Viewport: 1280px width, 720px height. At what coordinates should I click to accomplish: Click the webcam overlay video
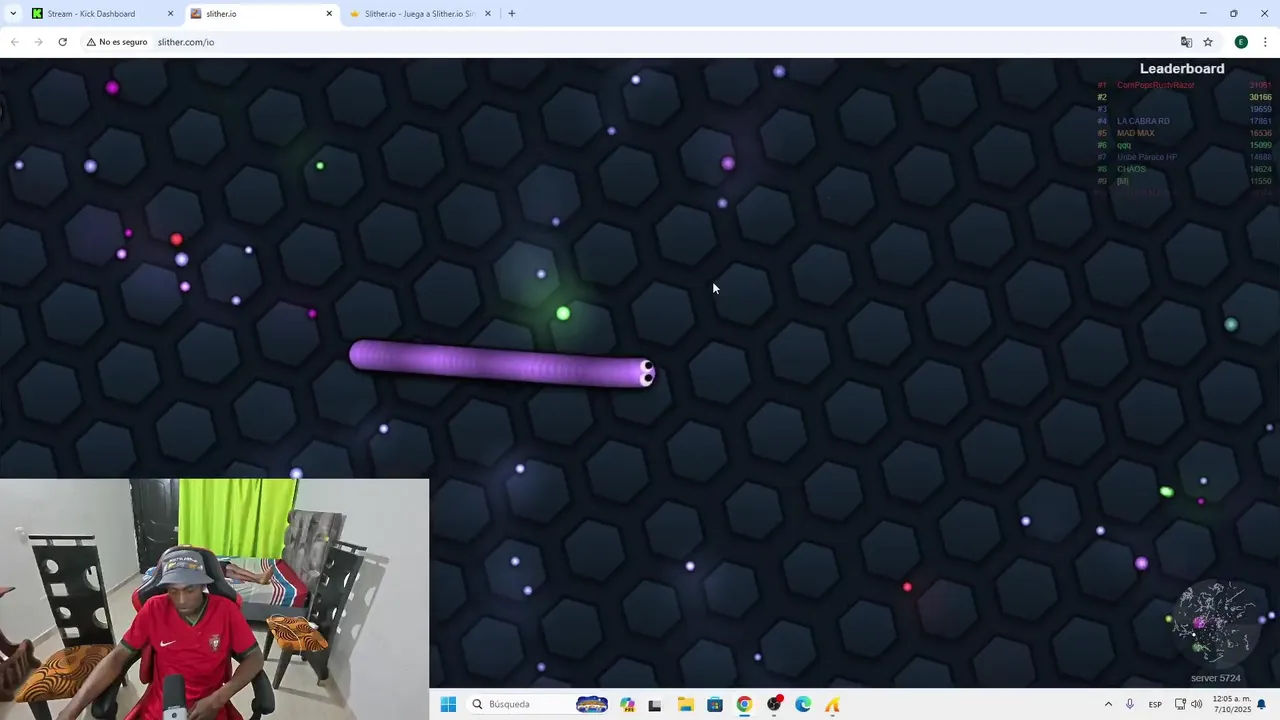pos(214,599)
